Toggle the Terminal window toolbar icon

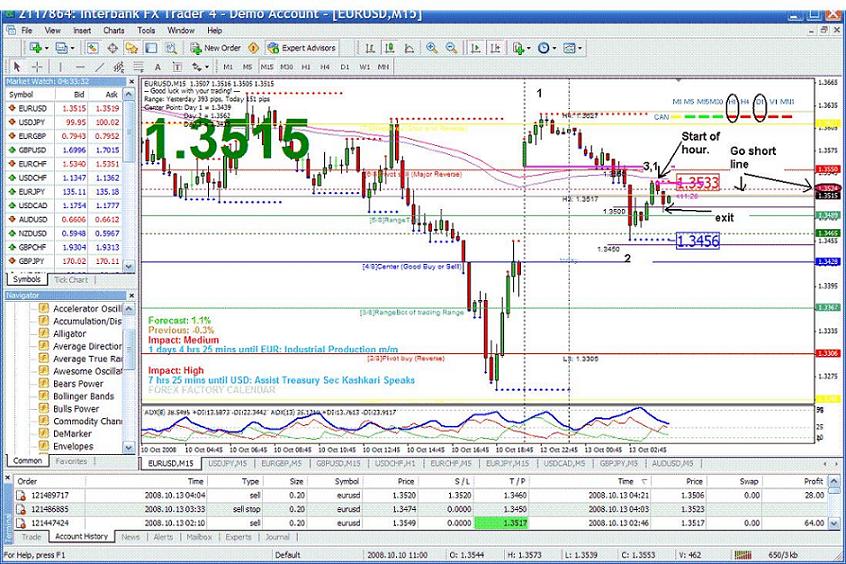151,48
